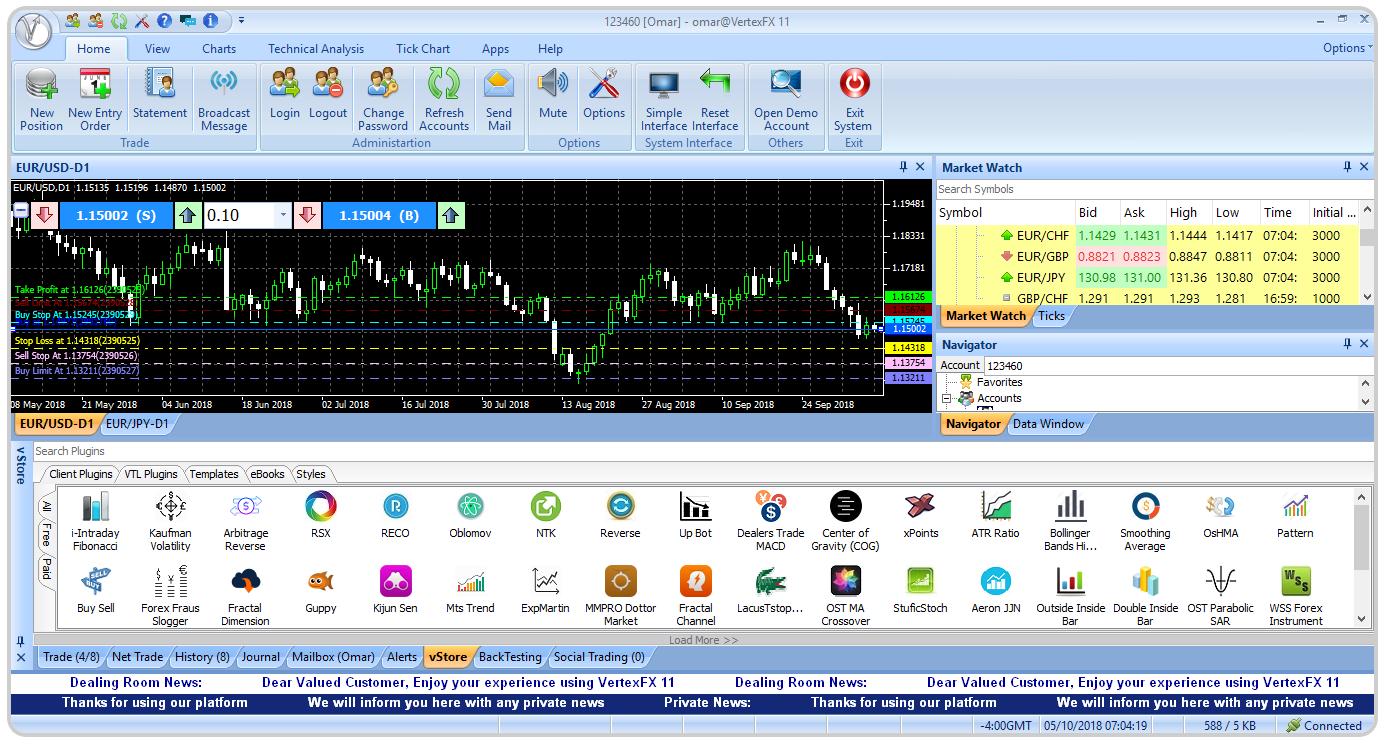
Task: Open the Technical Analysis ribbon tab
Action: [x=316, y=49]
